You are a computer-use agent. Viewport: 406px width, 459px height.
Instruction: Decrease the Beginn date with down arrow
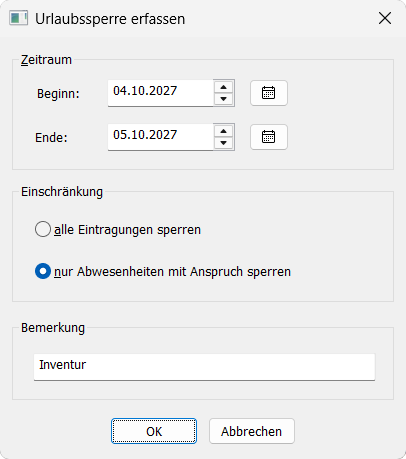224,99
